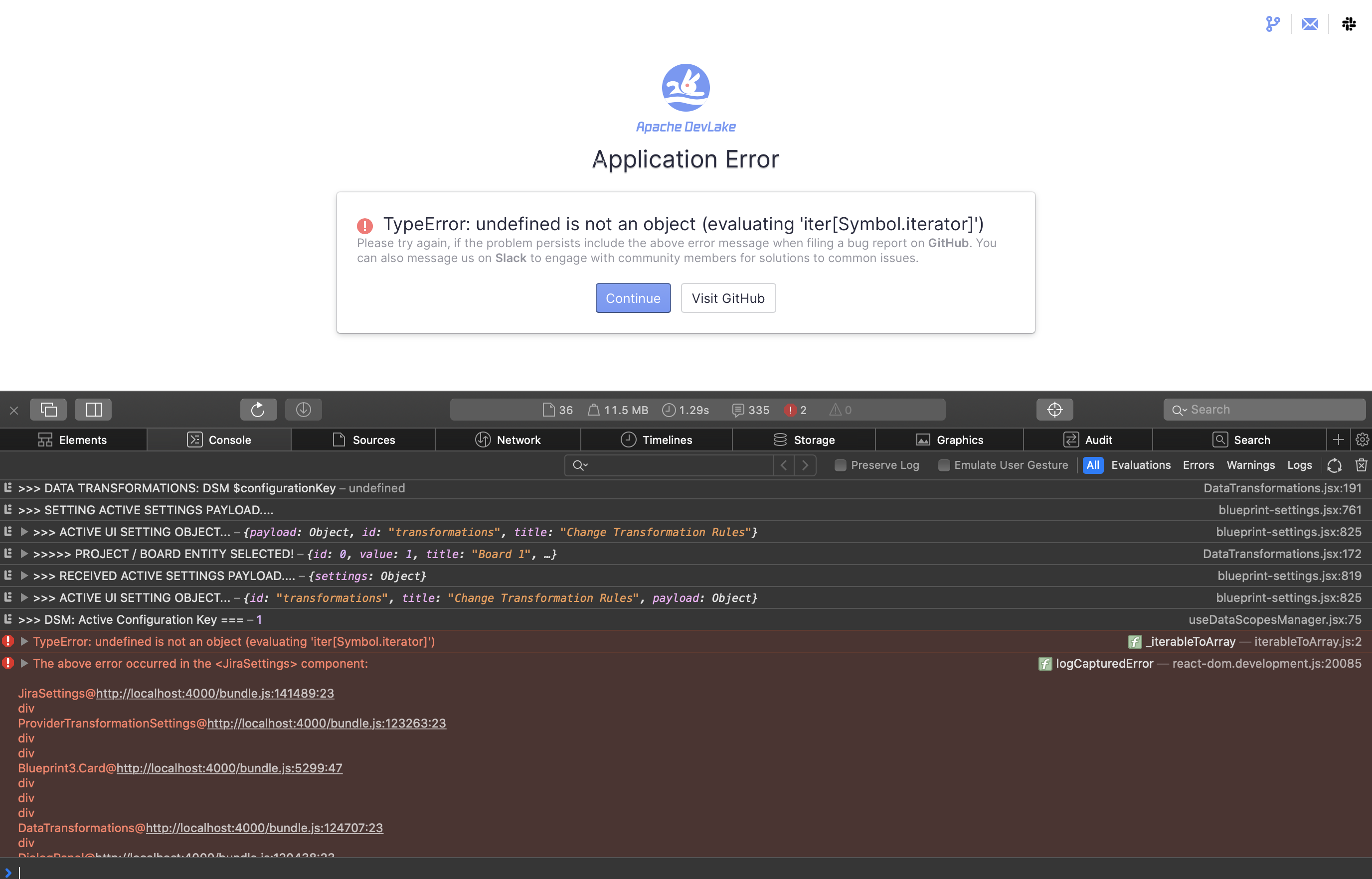Expand the PROJECT / BOARD ENTITY SELECTED log

(24, 554)
